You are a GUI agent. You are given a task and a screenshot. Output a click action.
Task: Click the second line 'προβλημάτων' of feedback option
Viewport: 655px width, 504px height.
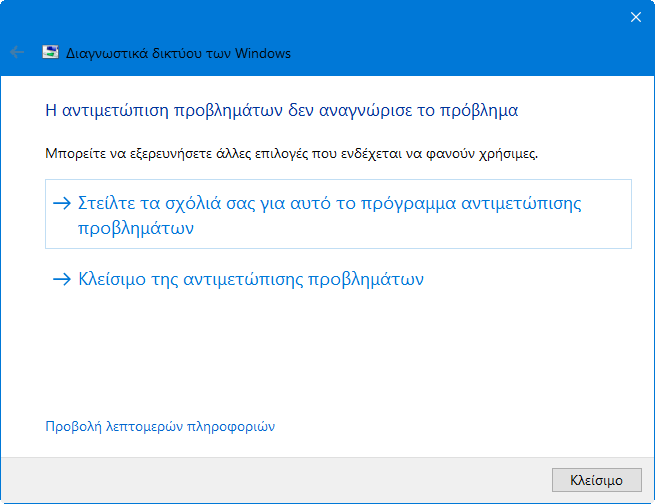pyautogui.click(x=135, y=227)
